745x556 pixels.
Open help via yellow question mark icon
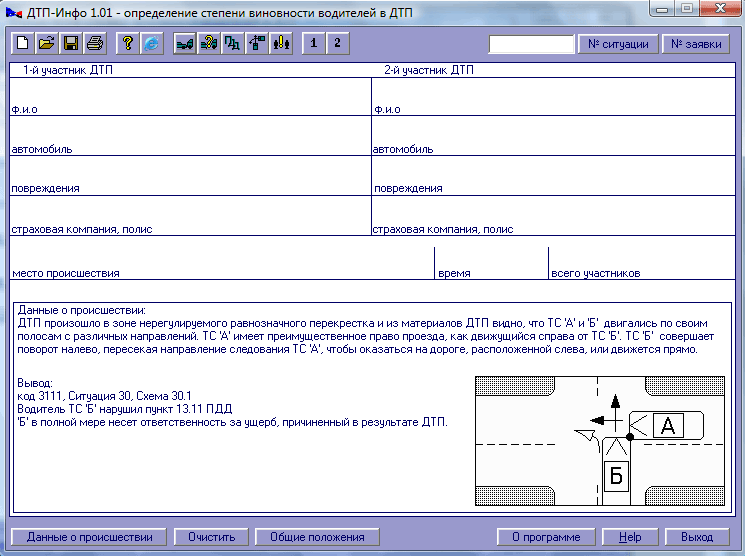[127, 43]
